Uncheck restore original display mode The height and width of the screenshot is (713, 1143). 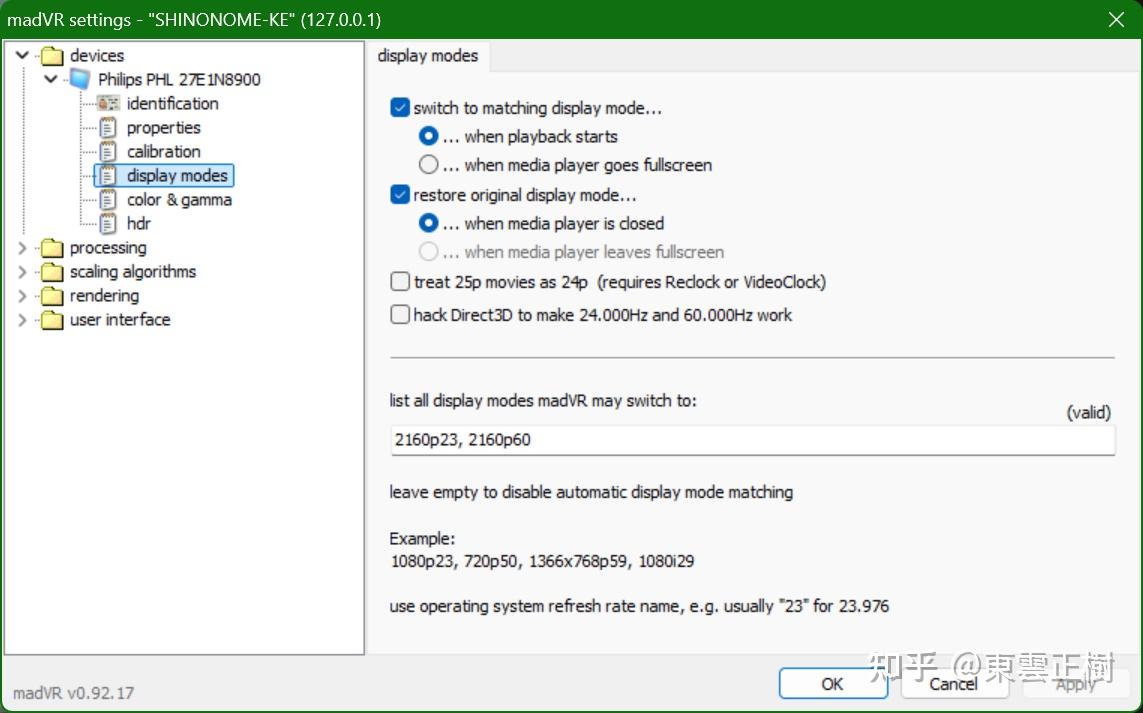click(399, 195)
